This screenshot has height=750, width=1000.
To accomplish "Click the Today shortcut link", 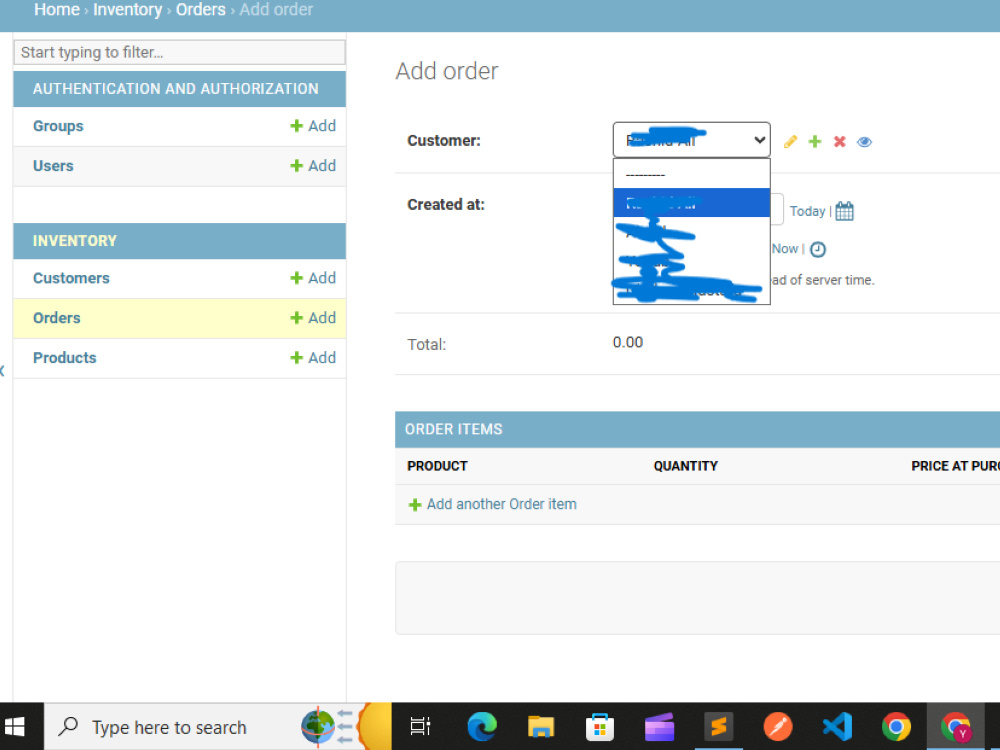I will 807,211.
